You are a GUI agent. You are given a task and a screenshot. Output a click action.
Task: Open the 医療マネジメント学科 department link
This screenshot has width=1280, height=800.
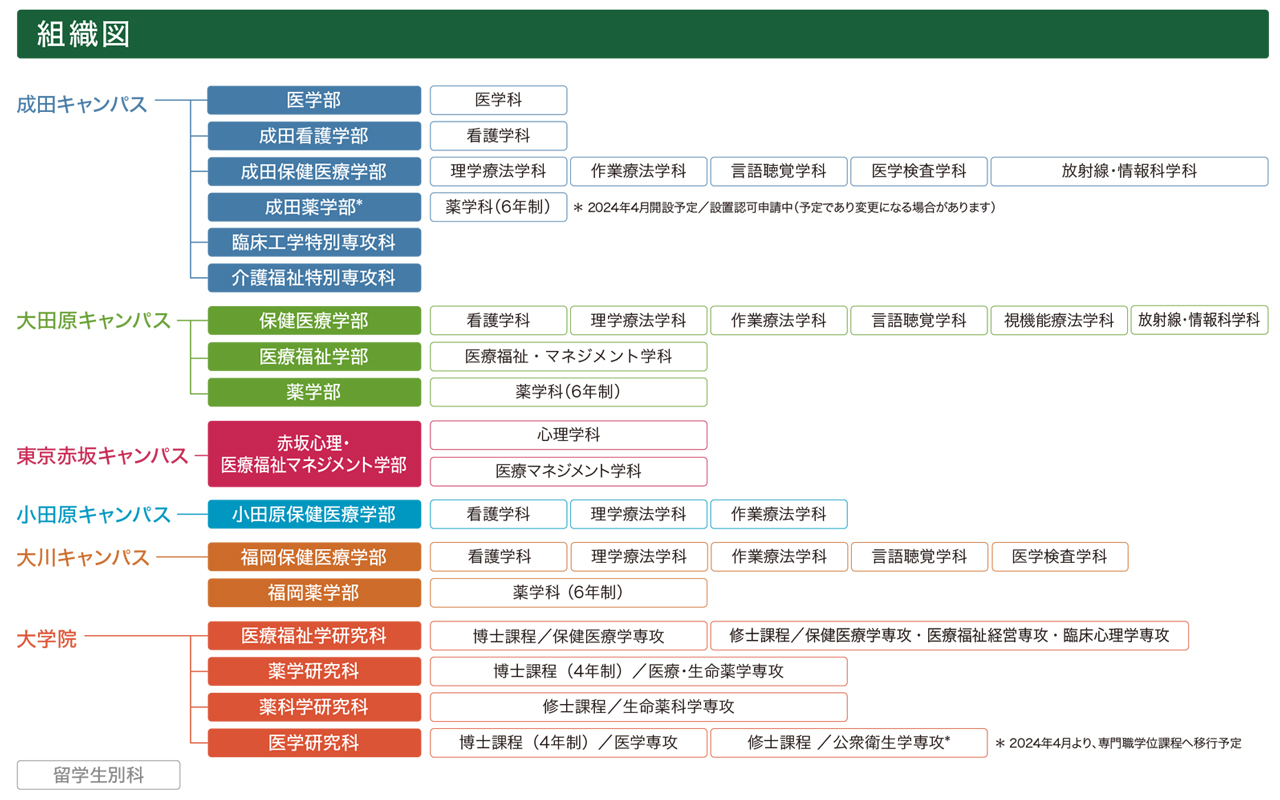[568, 471]
